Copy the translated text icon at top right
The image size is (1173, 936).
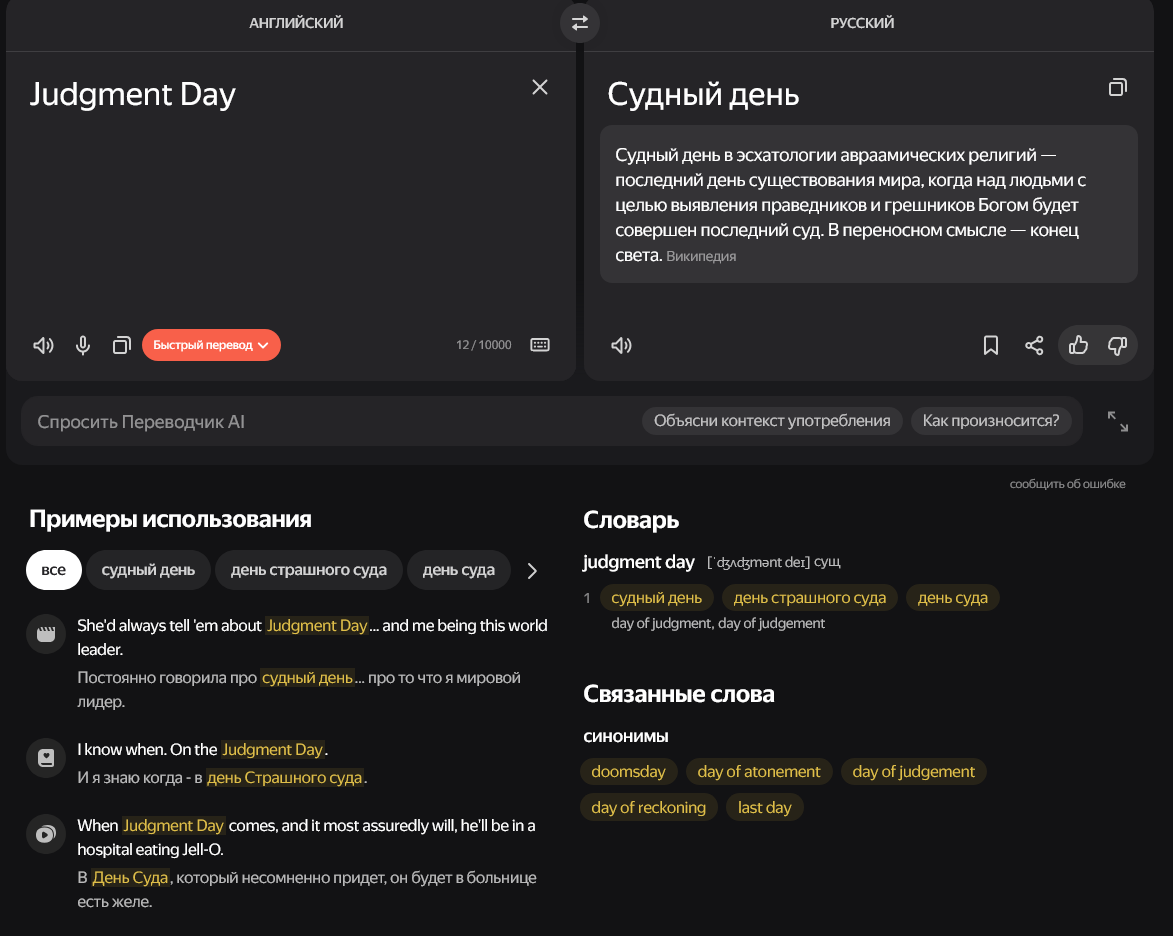point(1118,88)
